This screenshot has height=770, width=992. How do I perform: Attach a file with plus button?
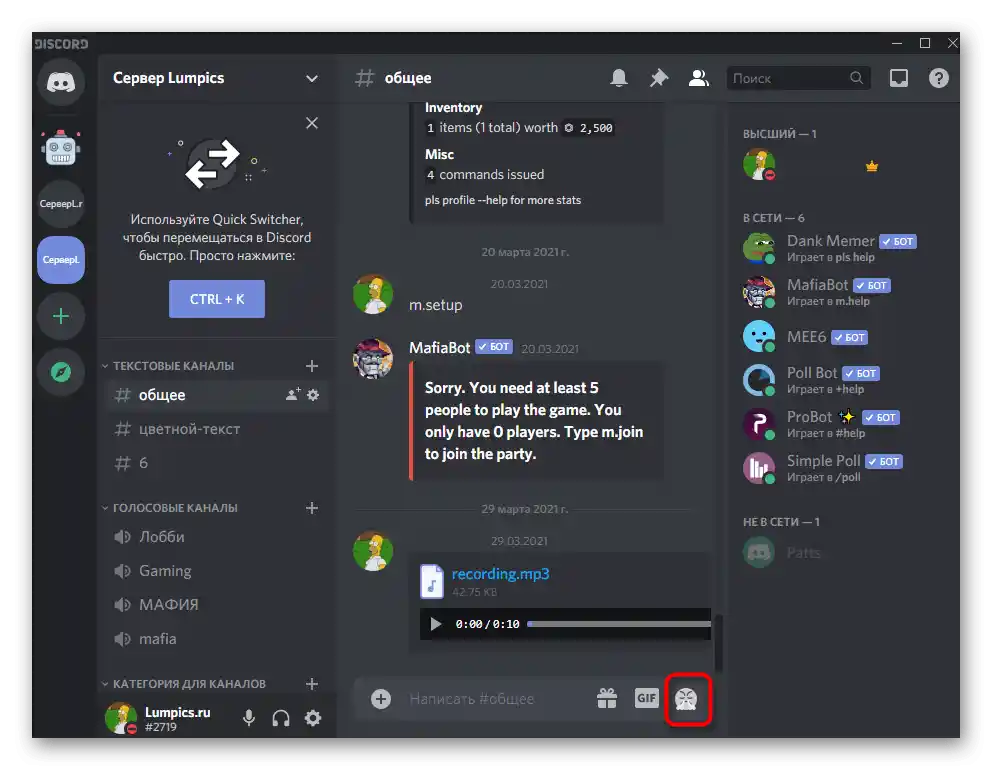(381, 699)
